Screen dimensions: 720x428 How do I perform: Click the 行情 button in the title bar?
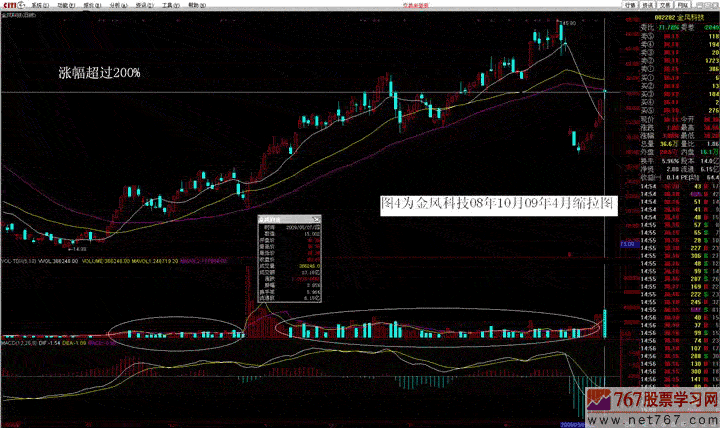[x=630, y=5]
